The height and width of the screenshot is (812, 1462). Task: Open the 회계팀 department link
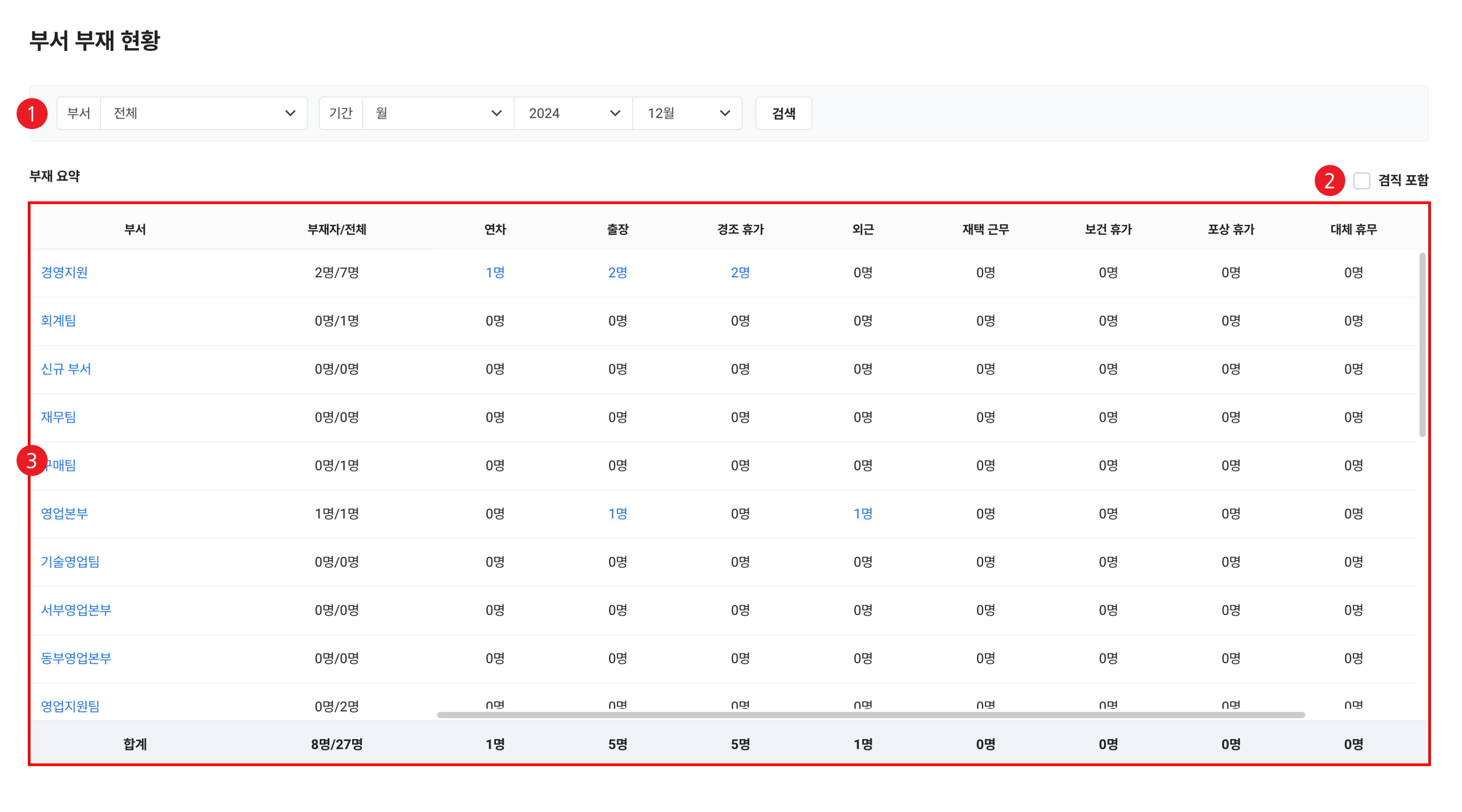click(58, 321)
